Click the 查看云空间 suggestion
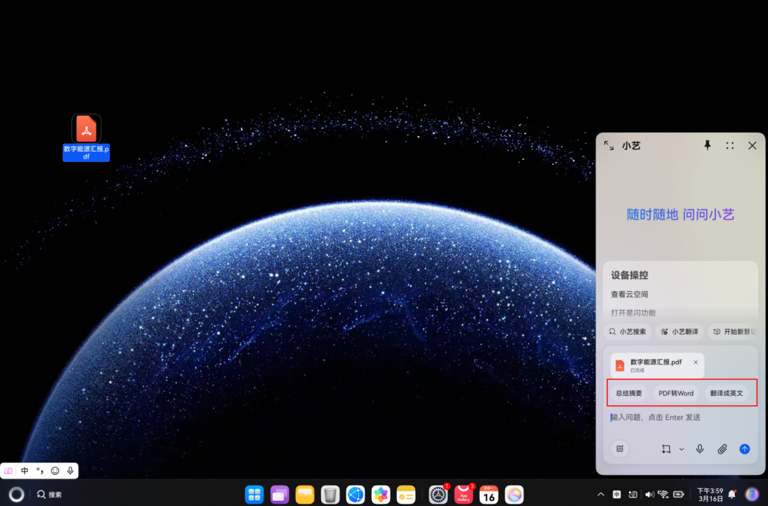Viewport: 768px width, 506px height. tap(629, 294)
